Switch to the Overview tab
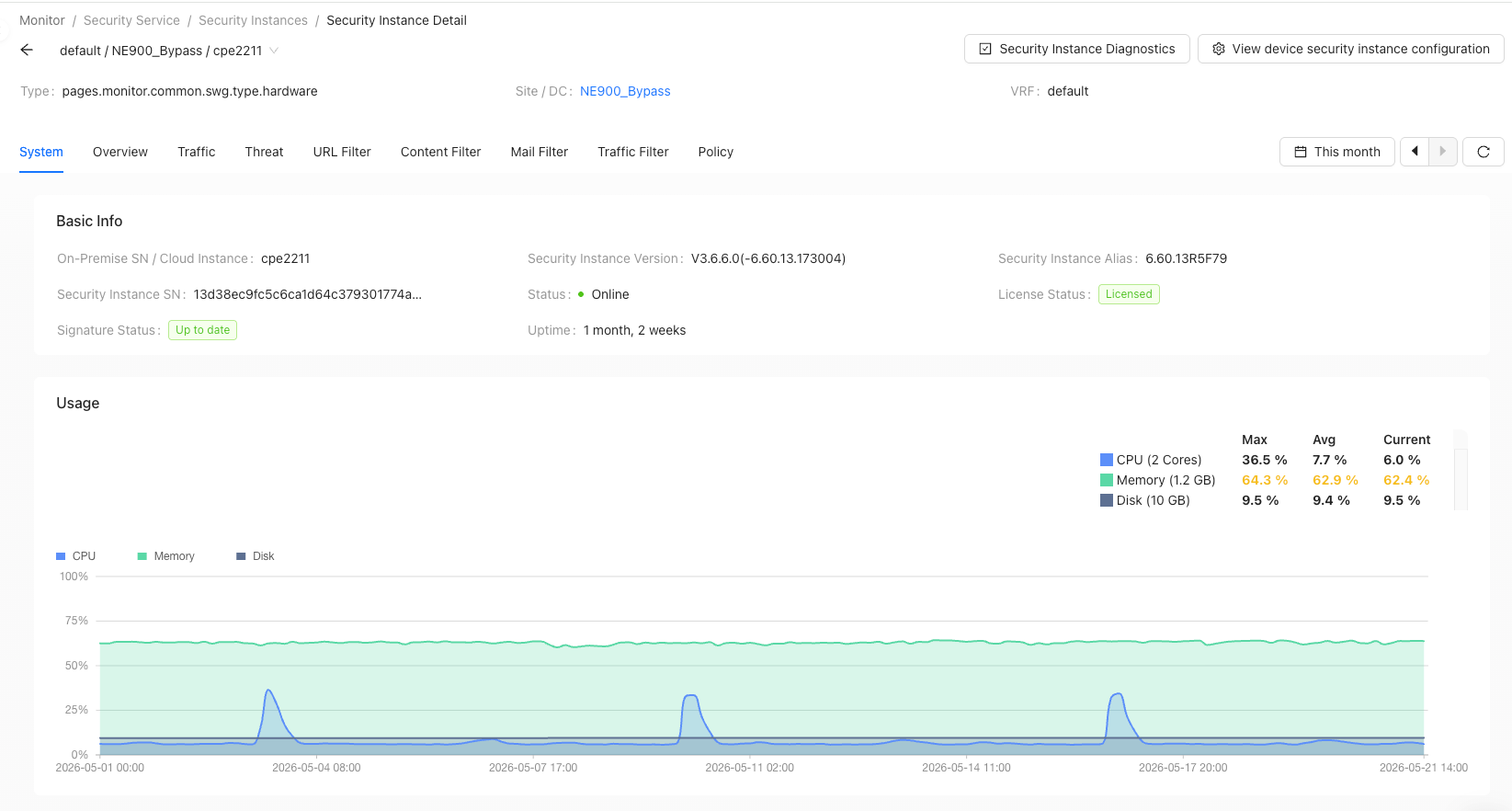This screenshot has width=1512, height=811. coord(120,152)
